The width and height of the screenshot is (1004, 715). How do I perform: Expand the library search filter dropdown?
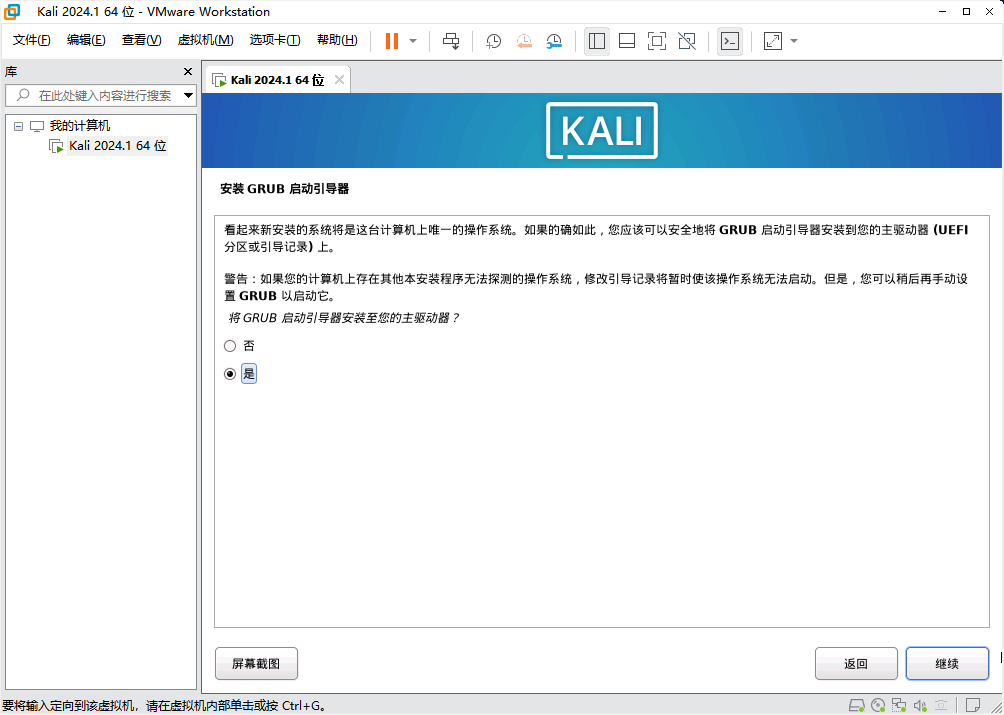click(x=188, y=96)
